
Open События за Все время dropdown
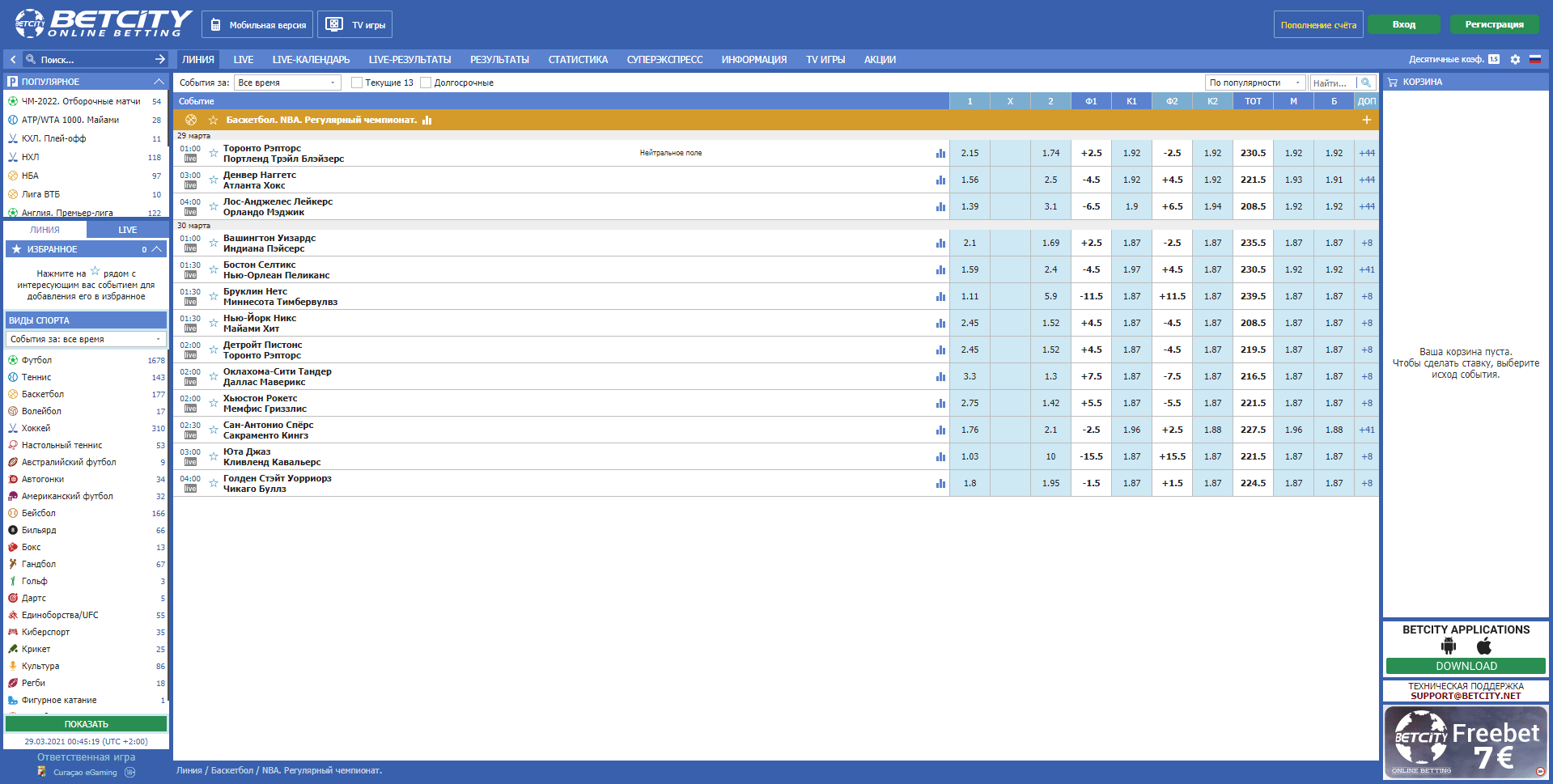(287, 83)
